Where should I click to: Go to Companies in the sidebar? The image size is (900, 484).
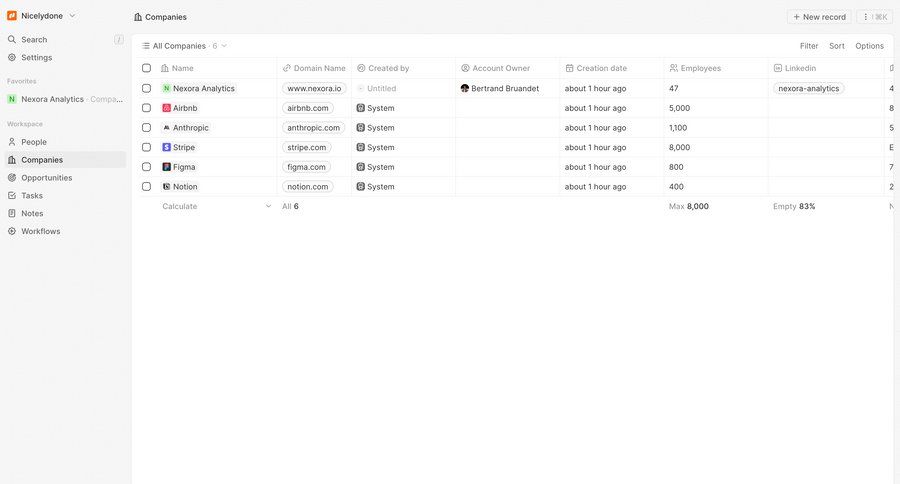65,160
